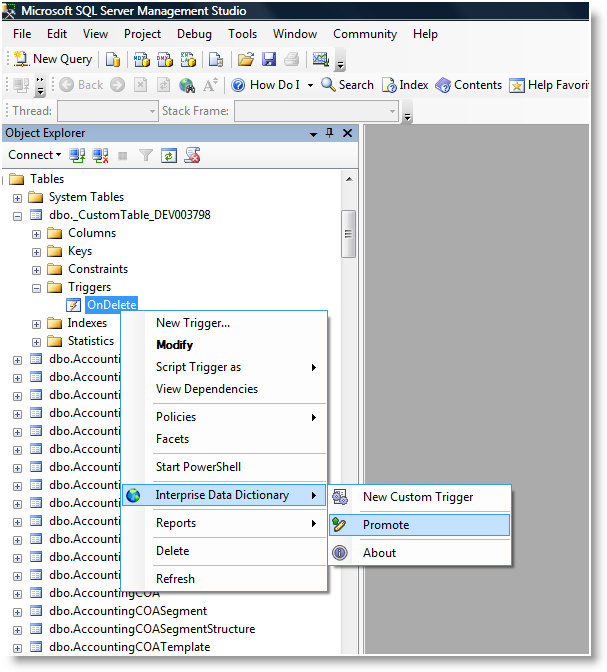Expand the Indexes folder
The width and height of the screenshot is (607, 672).
[x=36, y=324]
